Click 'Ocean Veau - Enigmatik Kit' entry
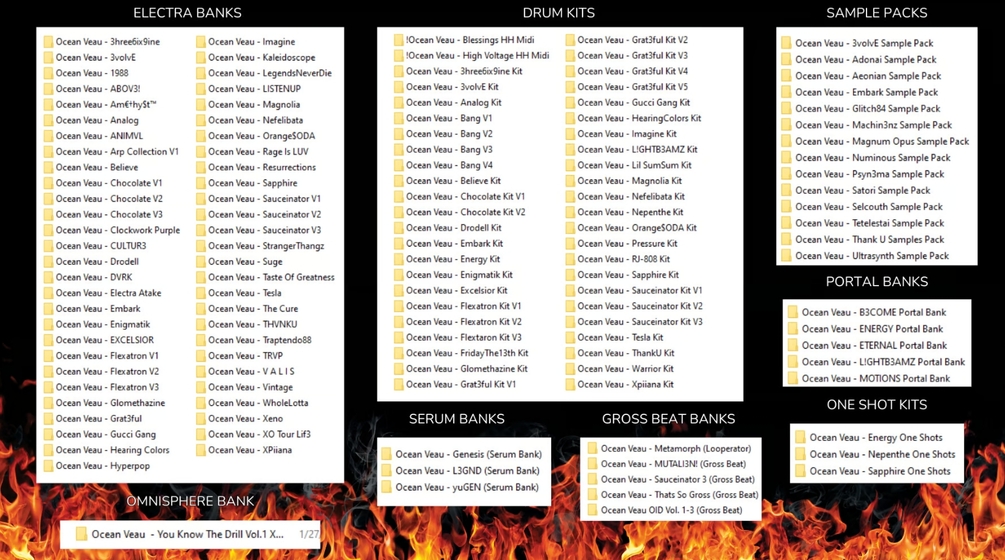The width and height of the screenshot is (1005, 560). (459, 274)
